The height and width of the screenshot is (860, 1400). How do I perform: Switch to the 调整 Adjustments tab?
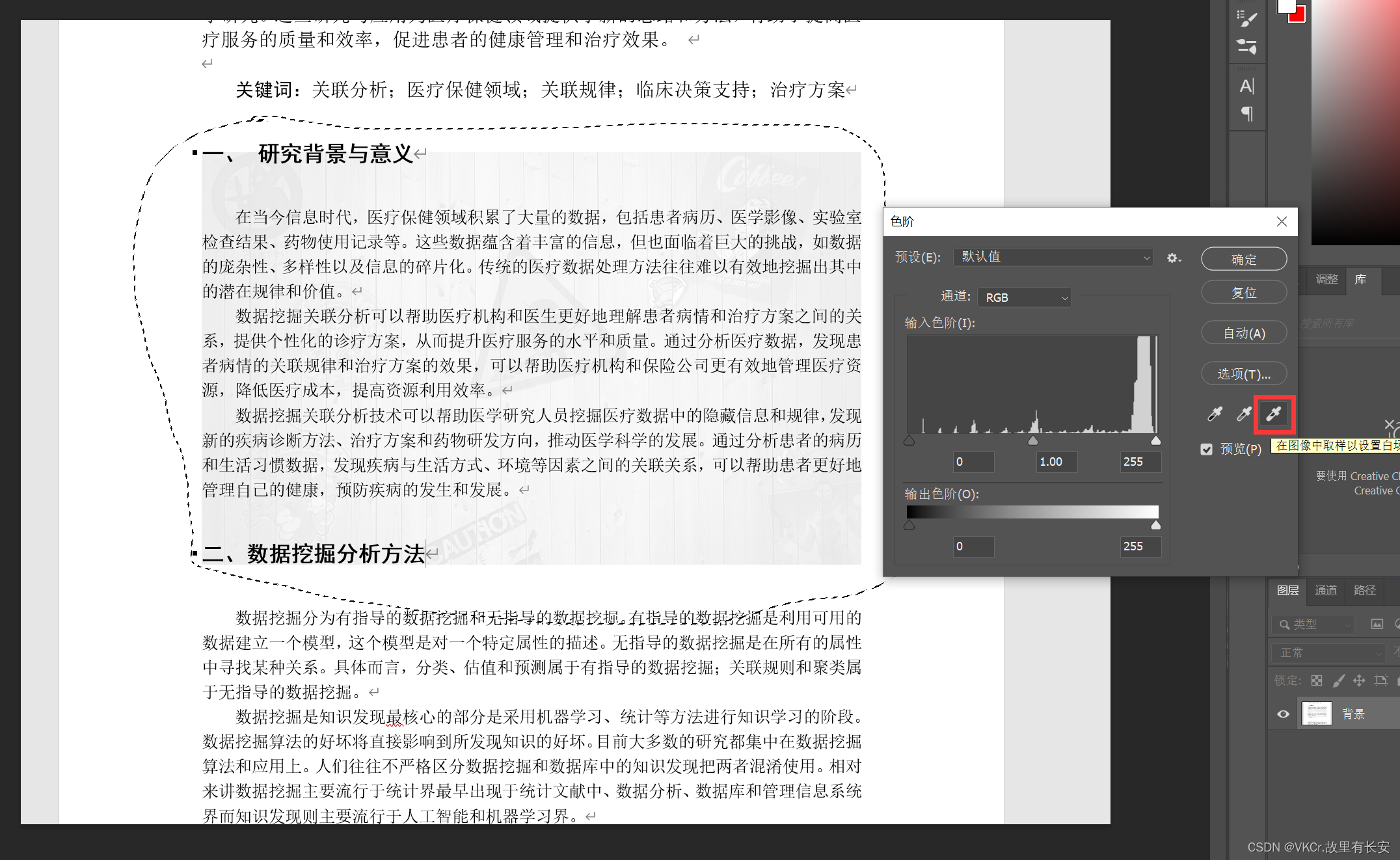[1326, 279]
